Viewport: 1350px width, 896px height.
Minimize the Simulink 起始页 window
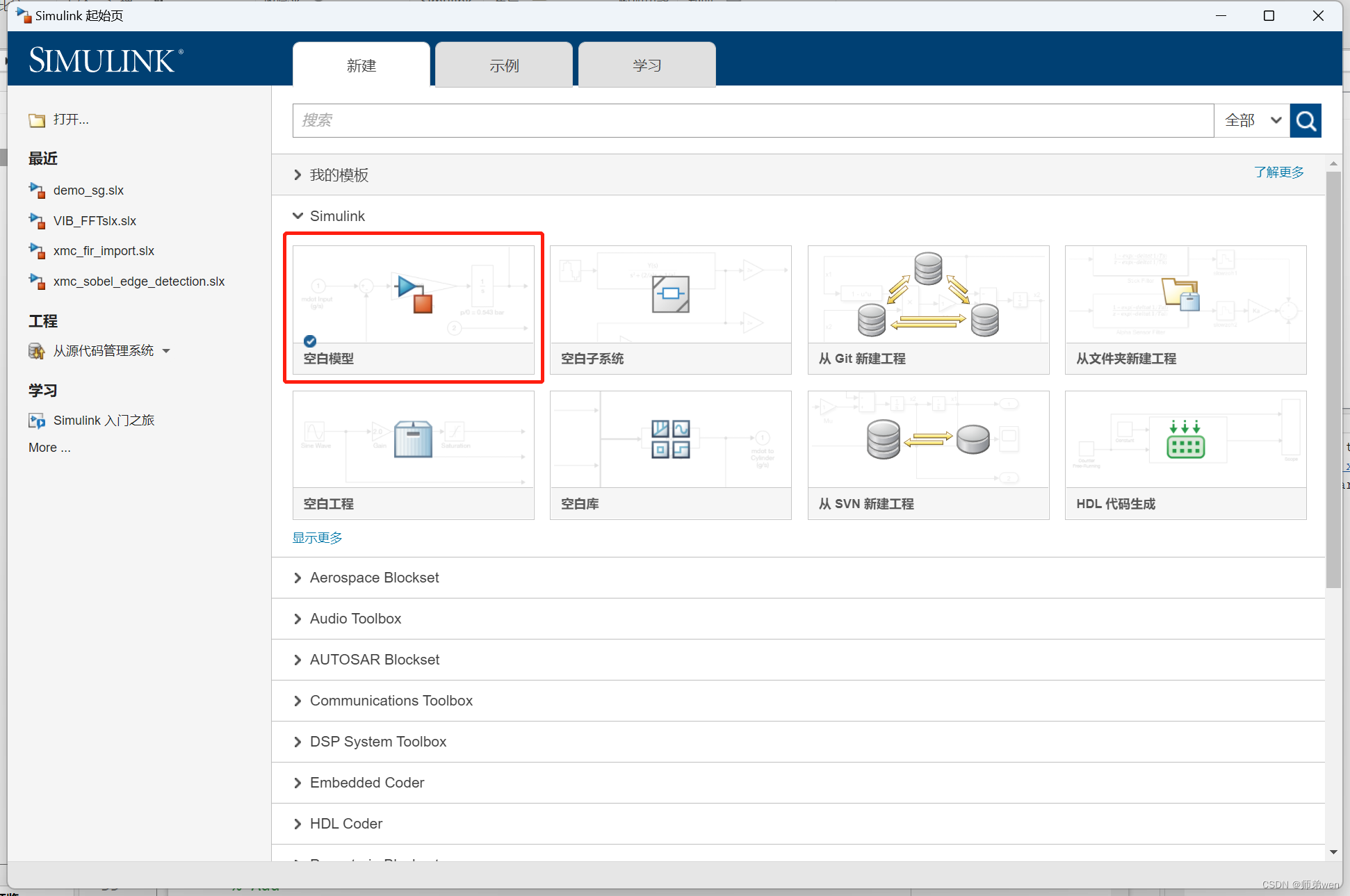pyautogui.click(x=1221, y=15)
